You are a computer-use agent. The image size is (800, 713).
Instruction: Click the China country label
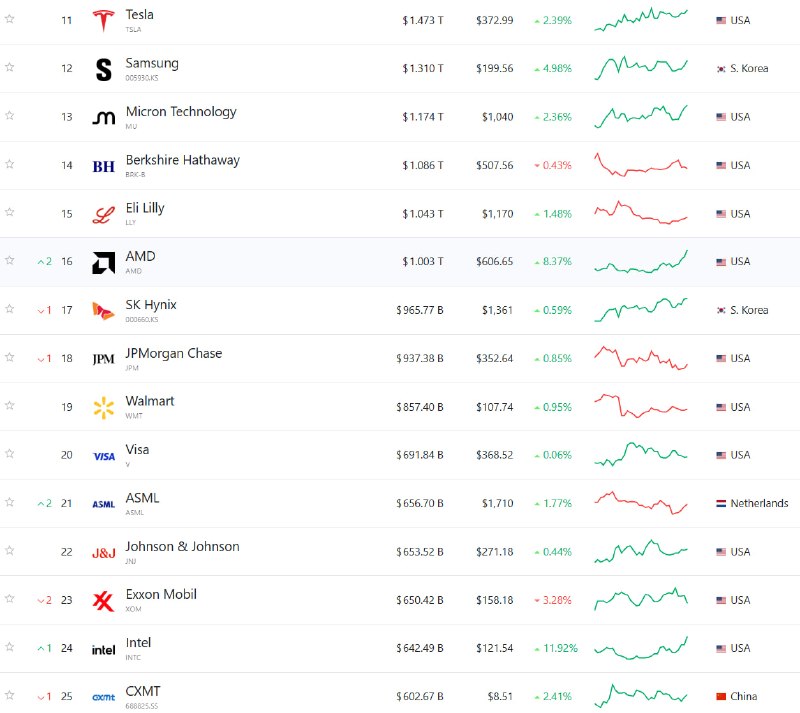coord(743,696)
